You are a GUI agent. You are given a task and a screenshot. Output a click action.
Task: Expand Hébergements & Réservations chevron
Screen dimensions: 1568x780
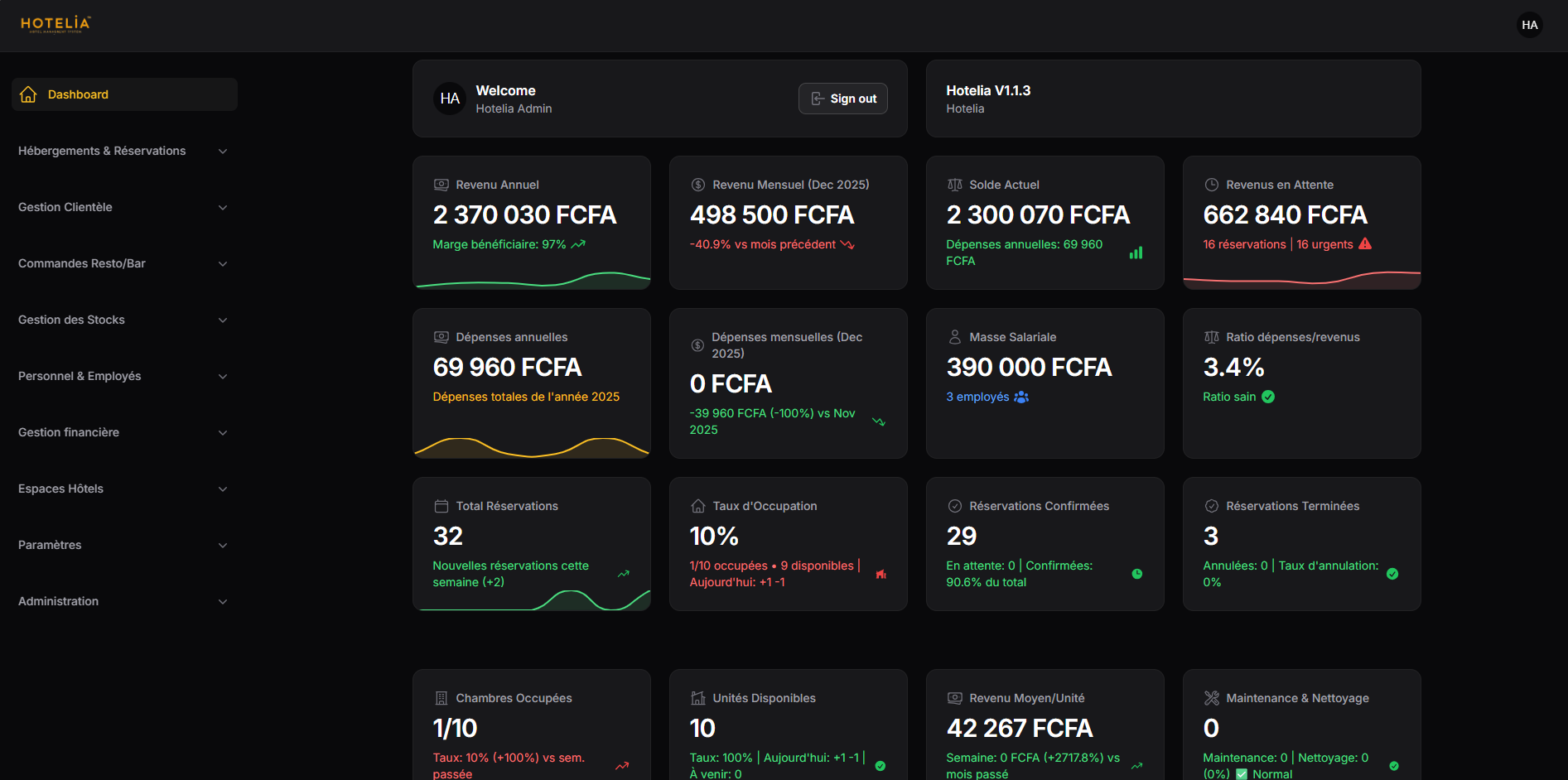click(223, 152)
